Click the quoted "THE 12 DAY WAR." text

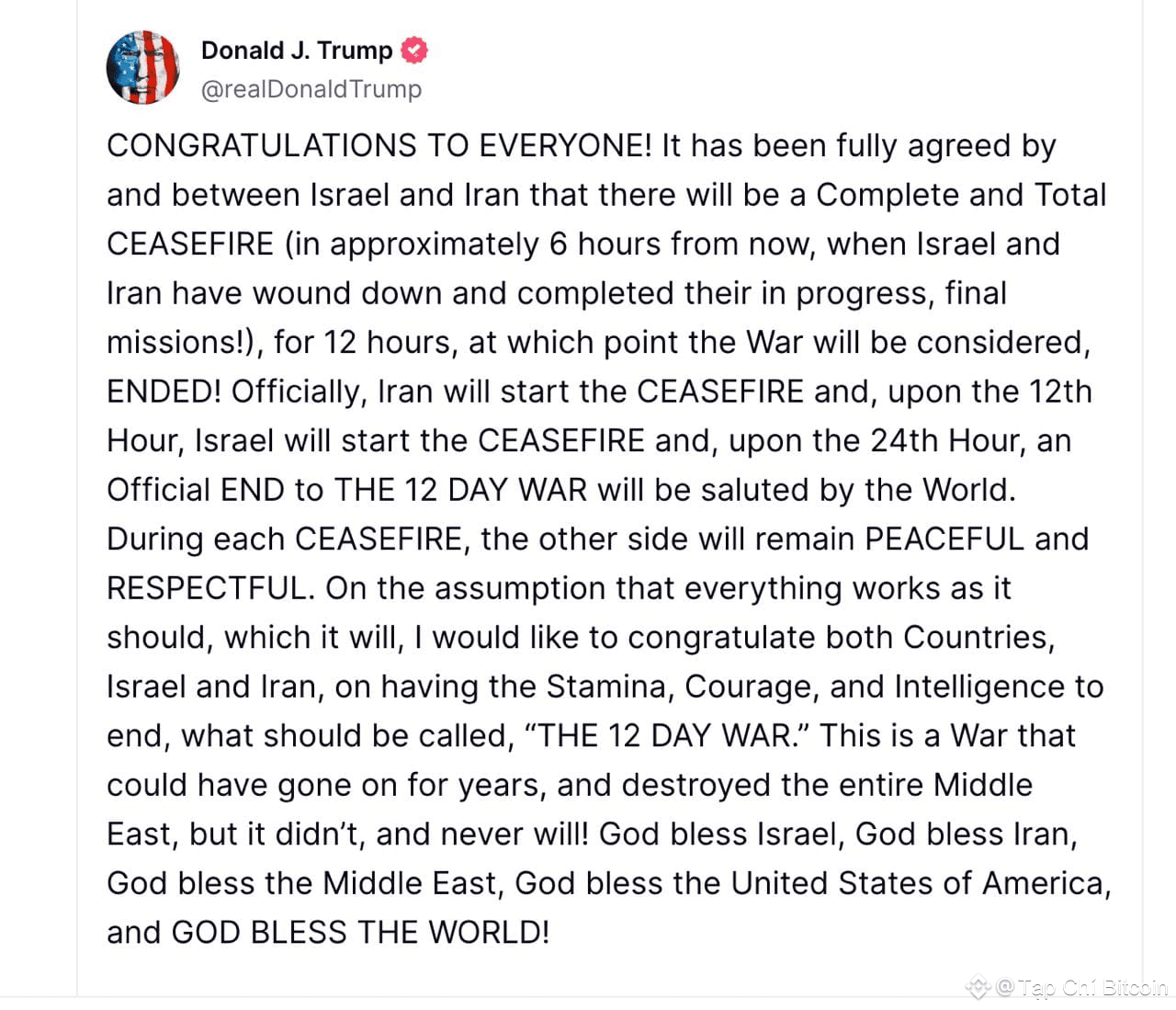pyautogui.click(x=667, y=735)
